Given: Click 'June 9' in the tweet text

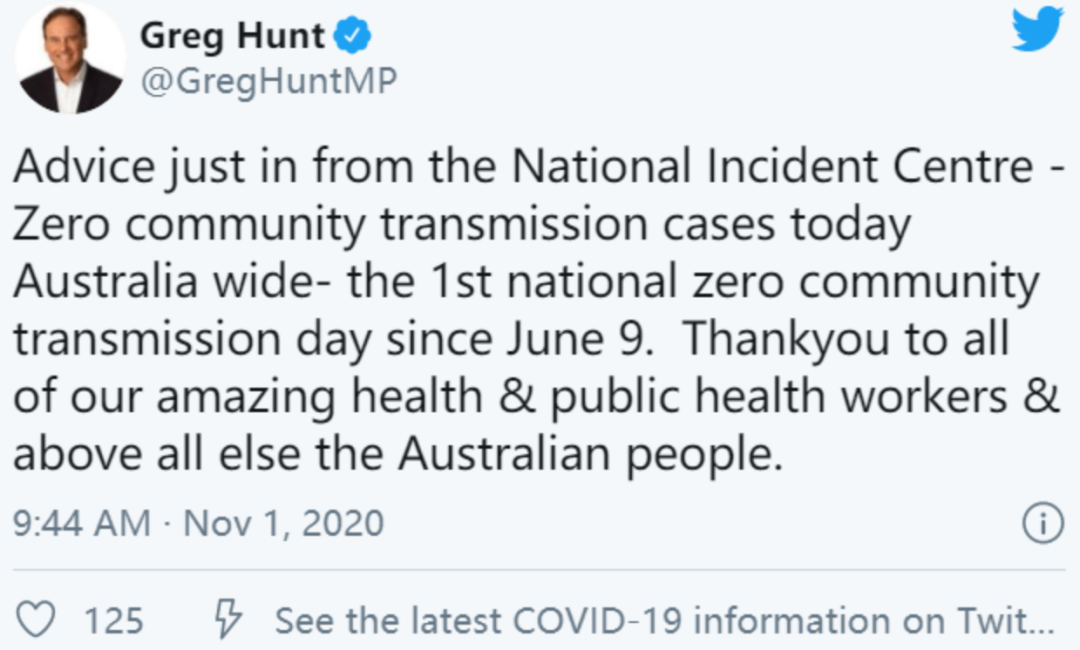Looking at the screenshot, I should [579, 339].
